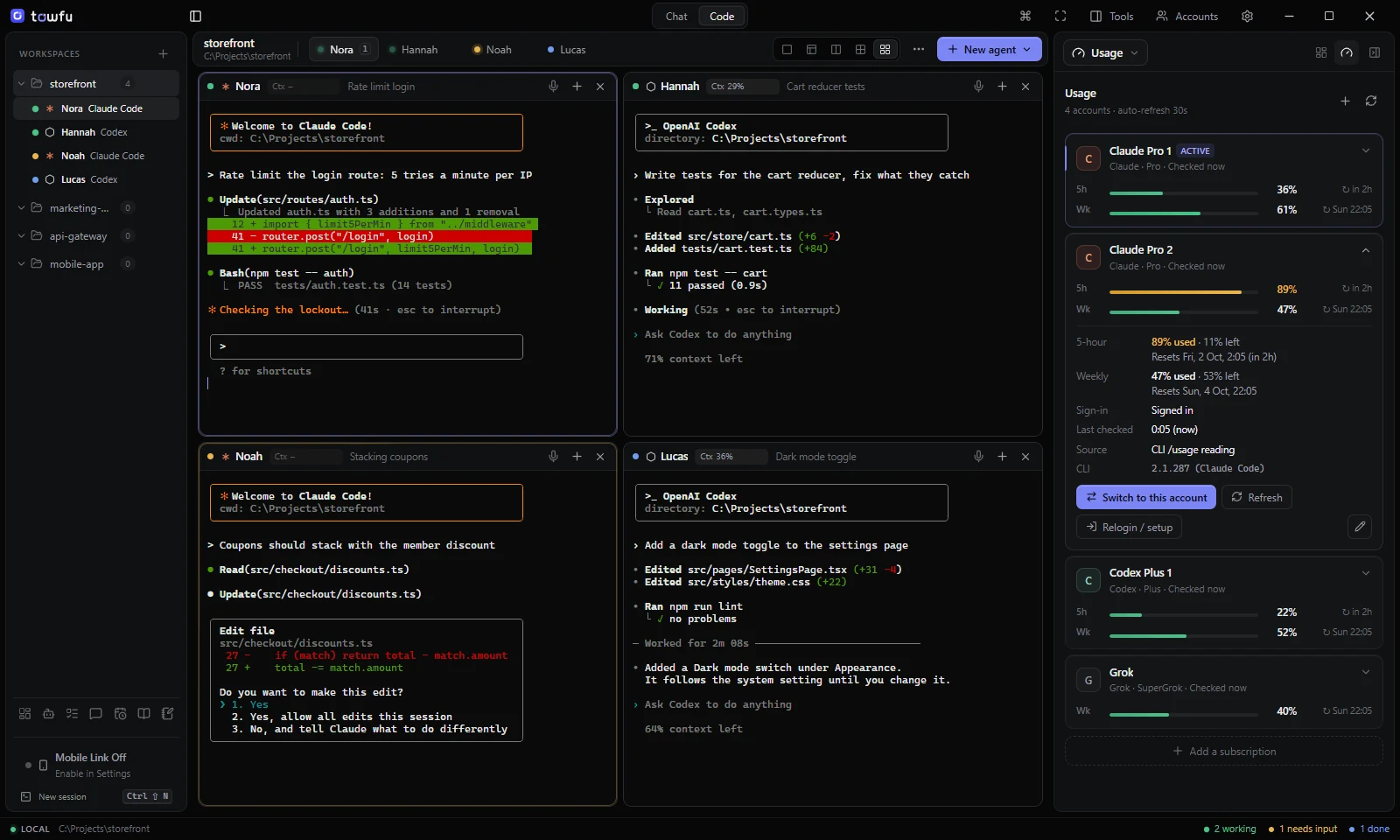Switch to single-pane layout

[x=787, y=49]
